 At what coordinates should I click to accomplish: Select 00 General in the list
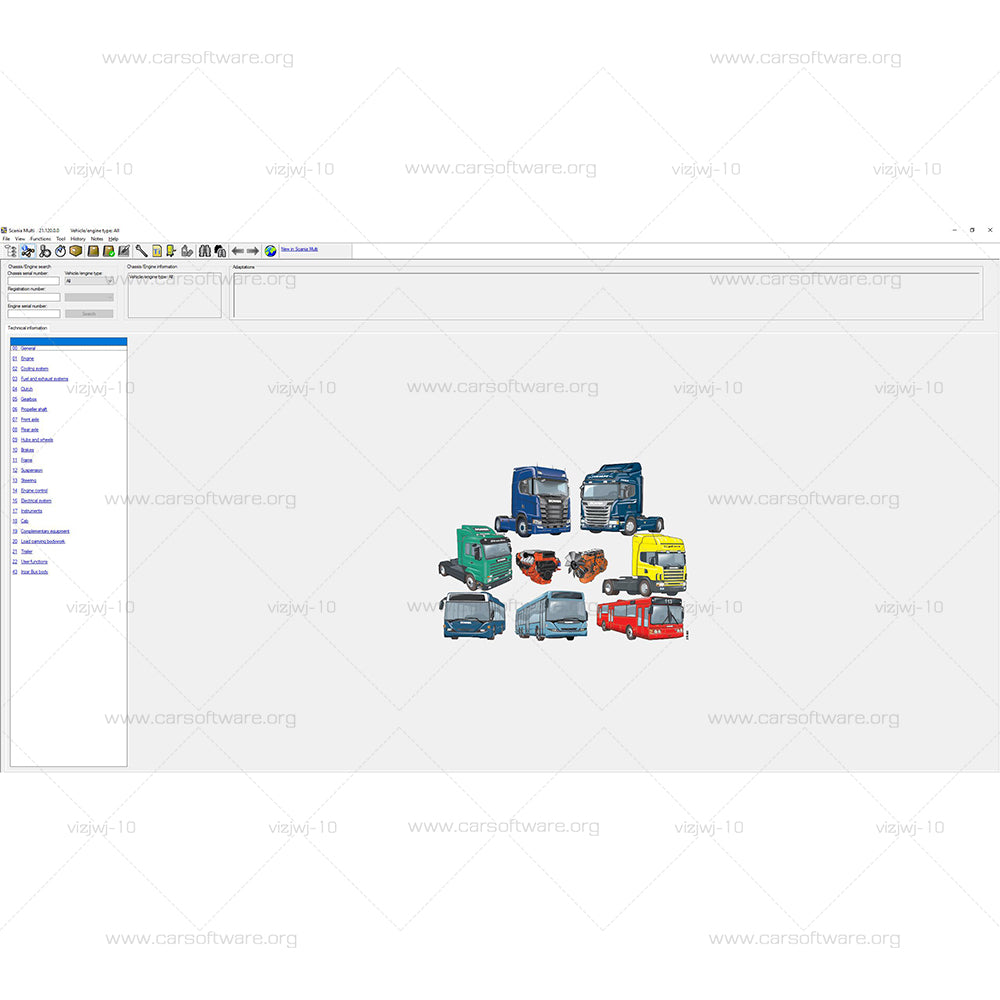[24, 348]
